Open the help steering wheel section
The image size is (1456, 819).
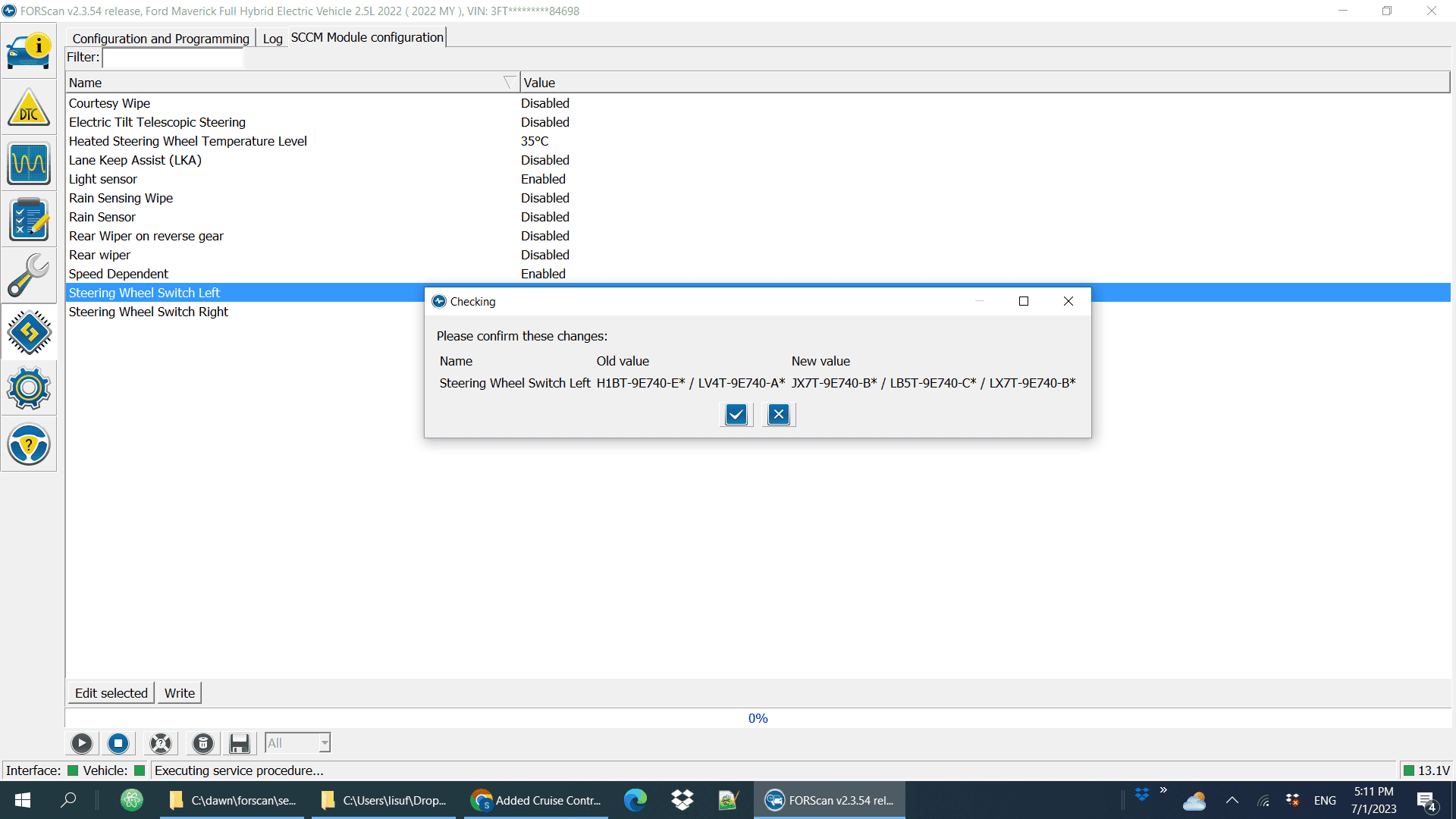(29, 444)
